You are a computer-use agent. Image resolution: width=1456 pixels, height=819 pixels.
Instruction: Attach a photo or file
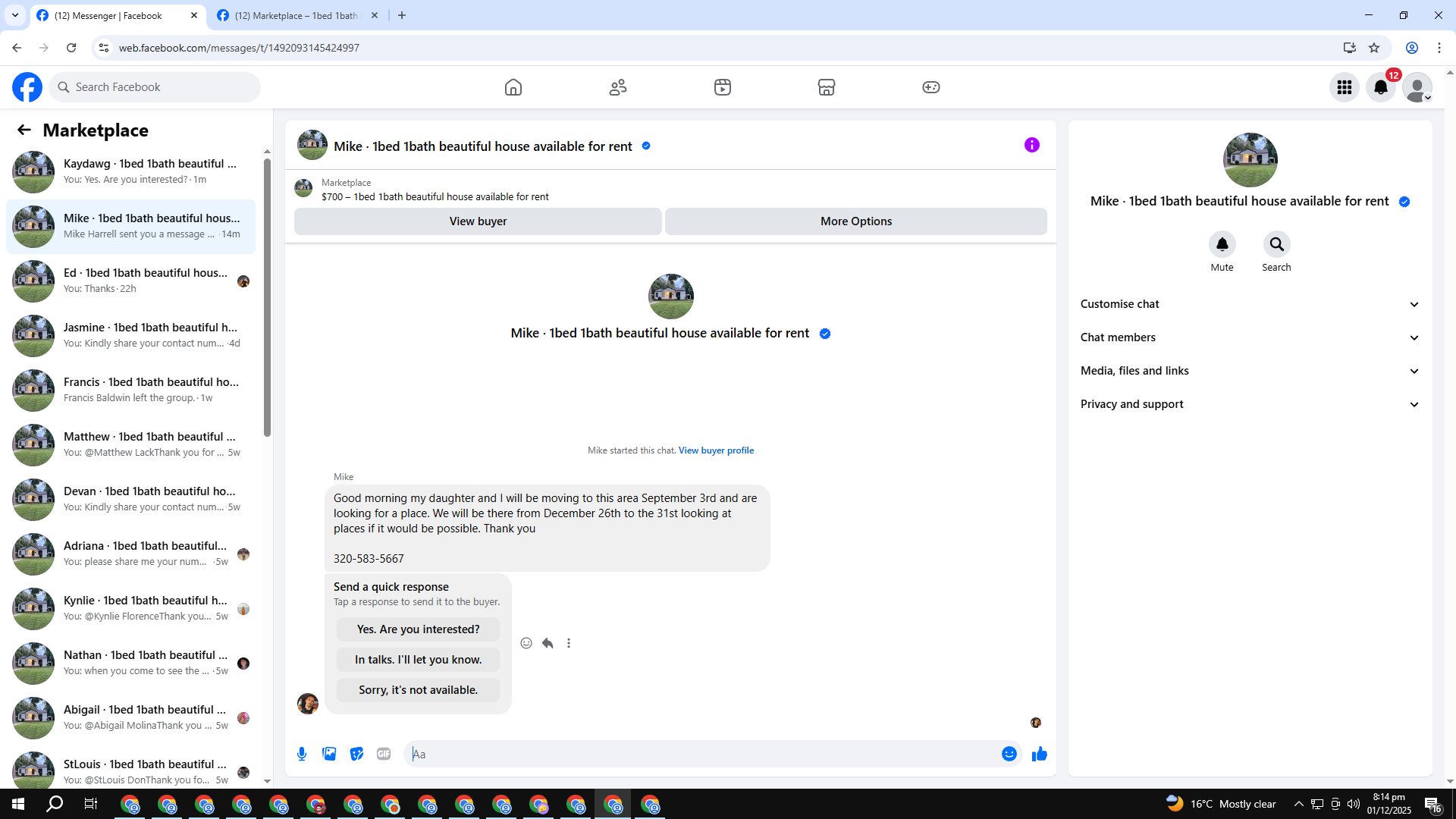(329, 754)
